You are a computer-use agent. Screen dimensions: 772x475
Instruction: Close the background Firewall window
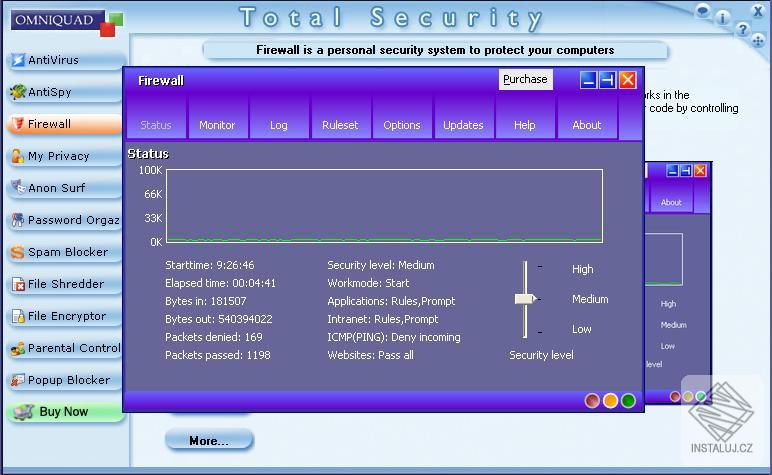point(700,171)
